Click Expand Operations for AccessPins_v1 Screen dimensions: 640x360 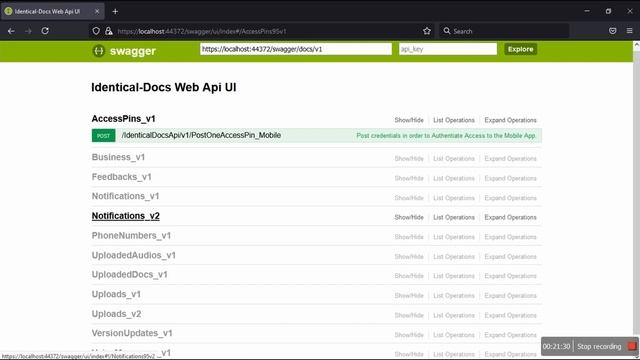510,120
